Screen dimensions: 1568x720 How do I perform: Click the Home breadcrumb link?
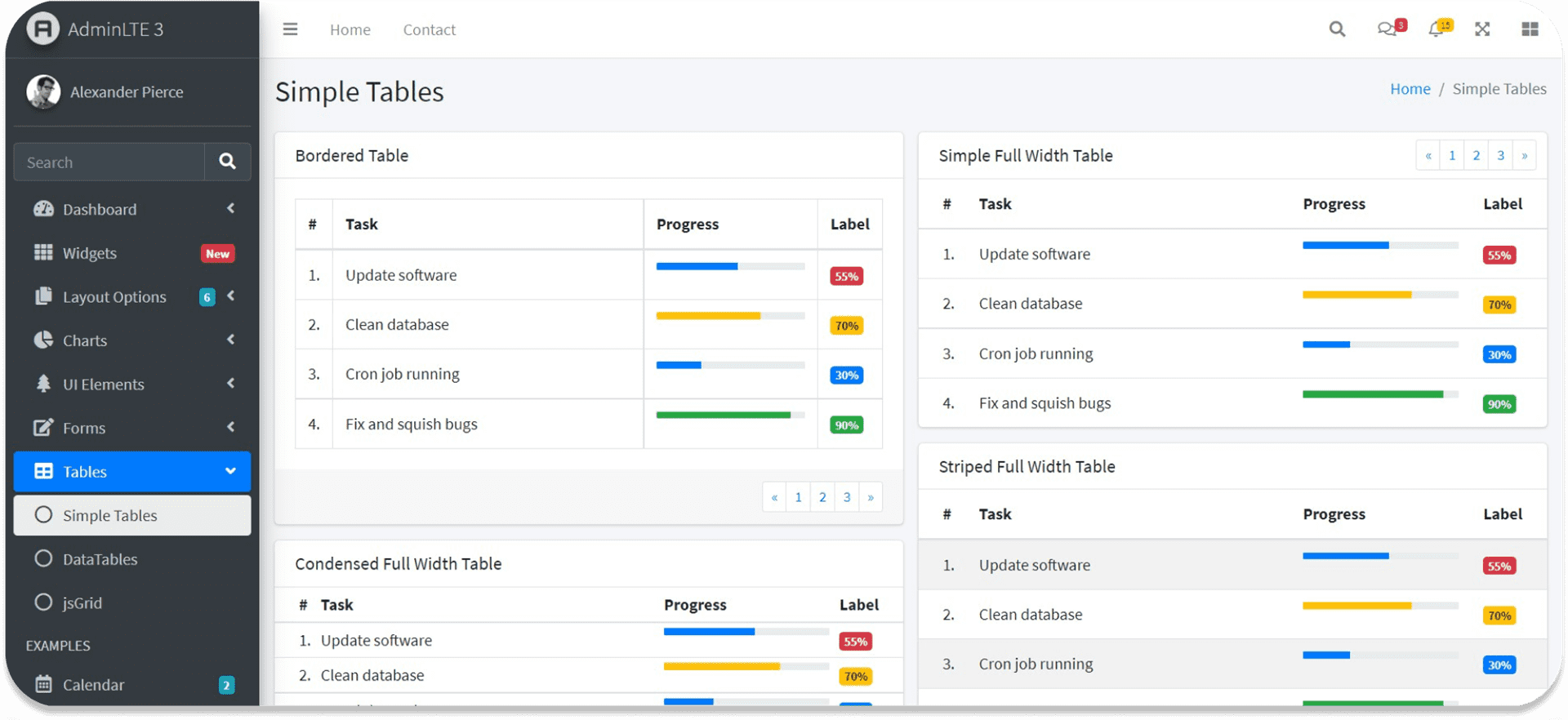coord(1410,89)
